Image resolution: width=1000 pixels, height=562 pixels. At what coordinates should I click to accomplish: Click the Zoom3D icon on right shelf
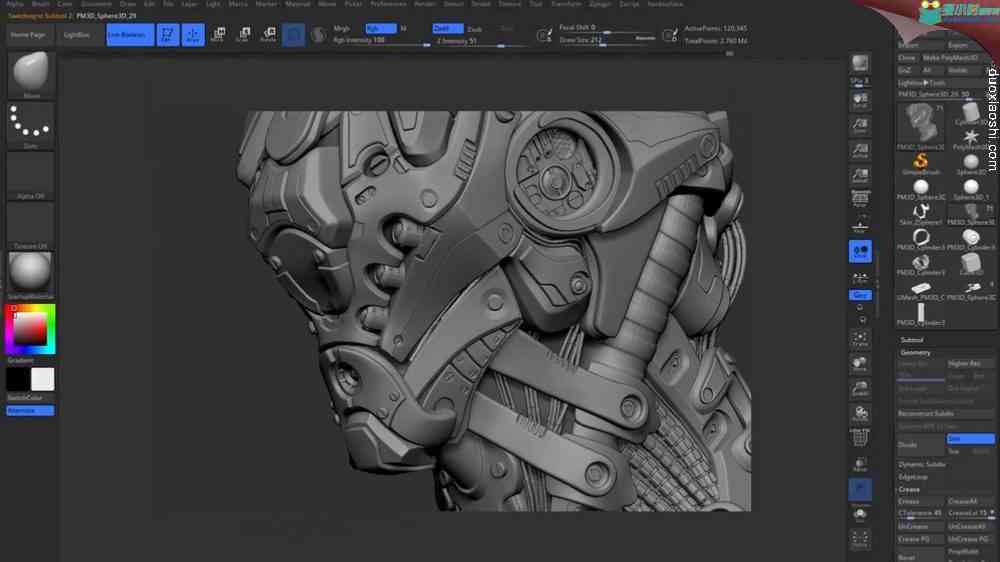[x=860, y=388]
